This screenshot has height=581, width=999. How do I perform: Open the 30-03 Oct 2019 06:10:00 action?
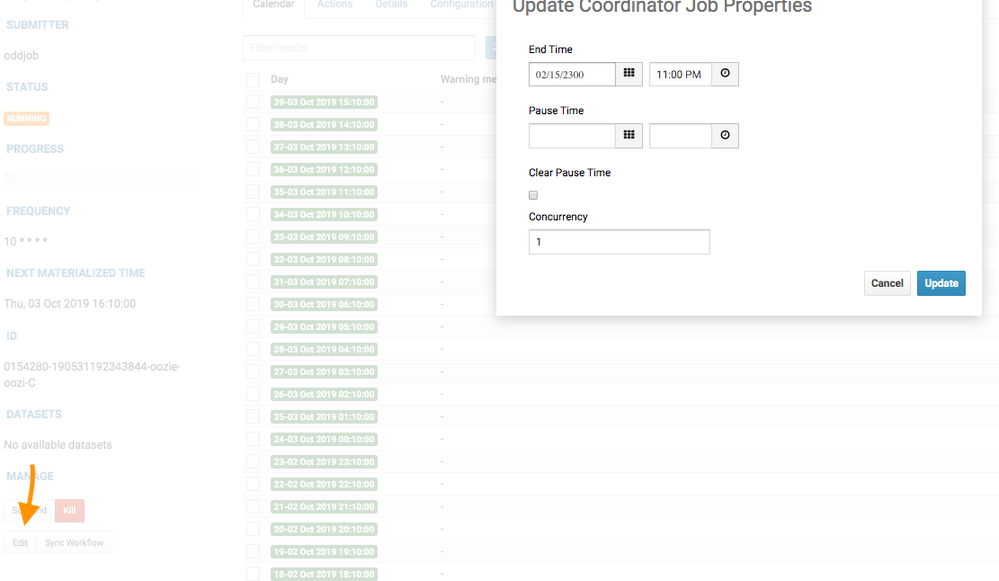point(324,305)
